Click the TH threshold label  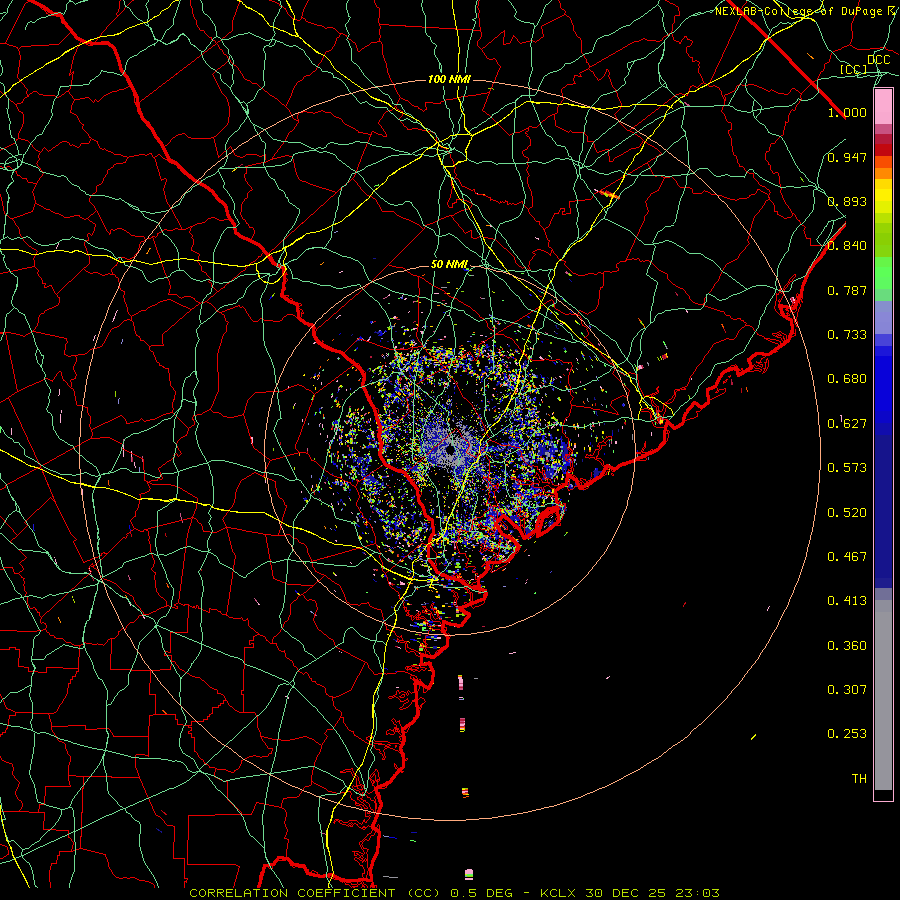(x=859, y=779)
